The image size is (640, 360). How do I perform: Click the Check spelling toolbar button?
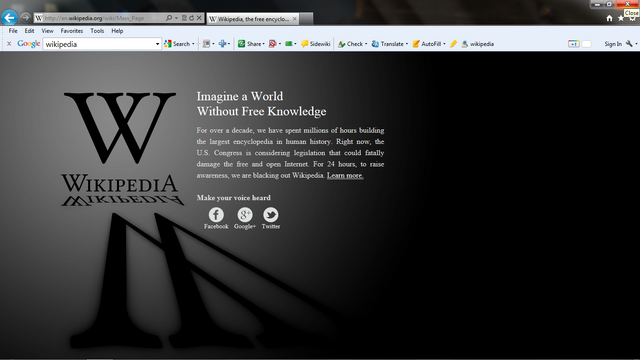coord(350,44)
